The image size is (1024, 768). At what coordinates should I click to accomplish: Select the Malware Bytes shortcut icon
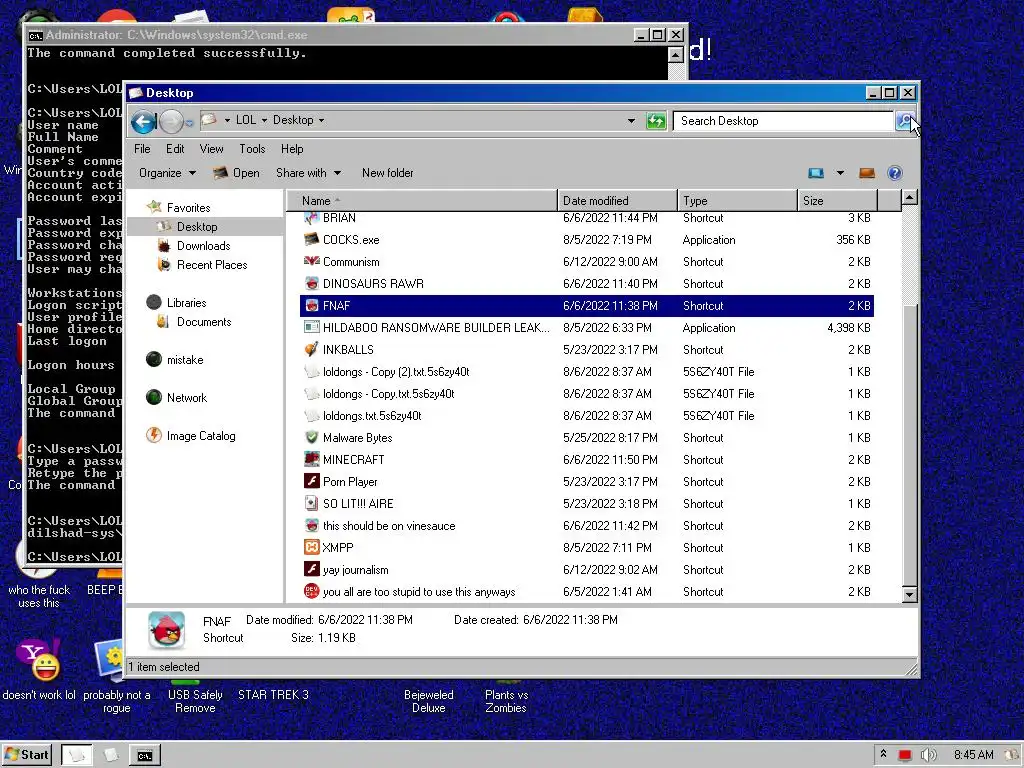click(312, 438)
